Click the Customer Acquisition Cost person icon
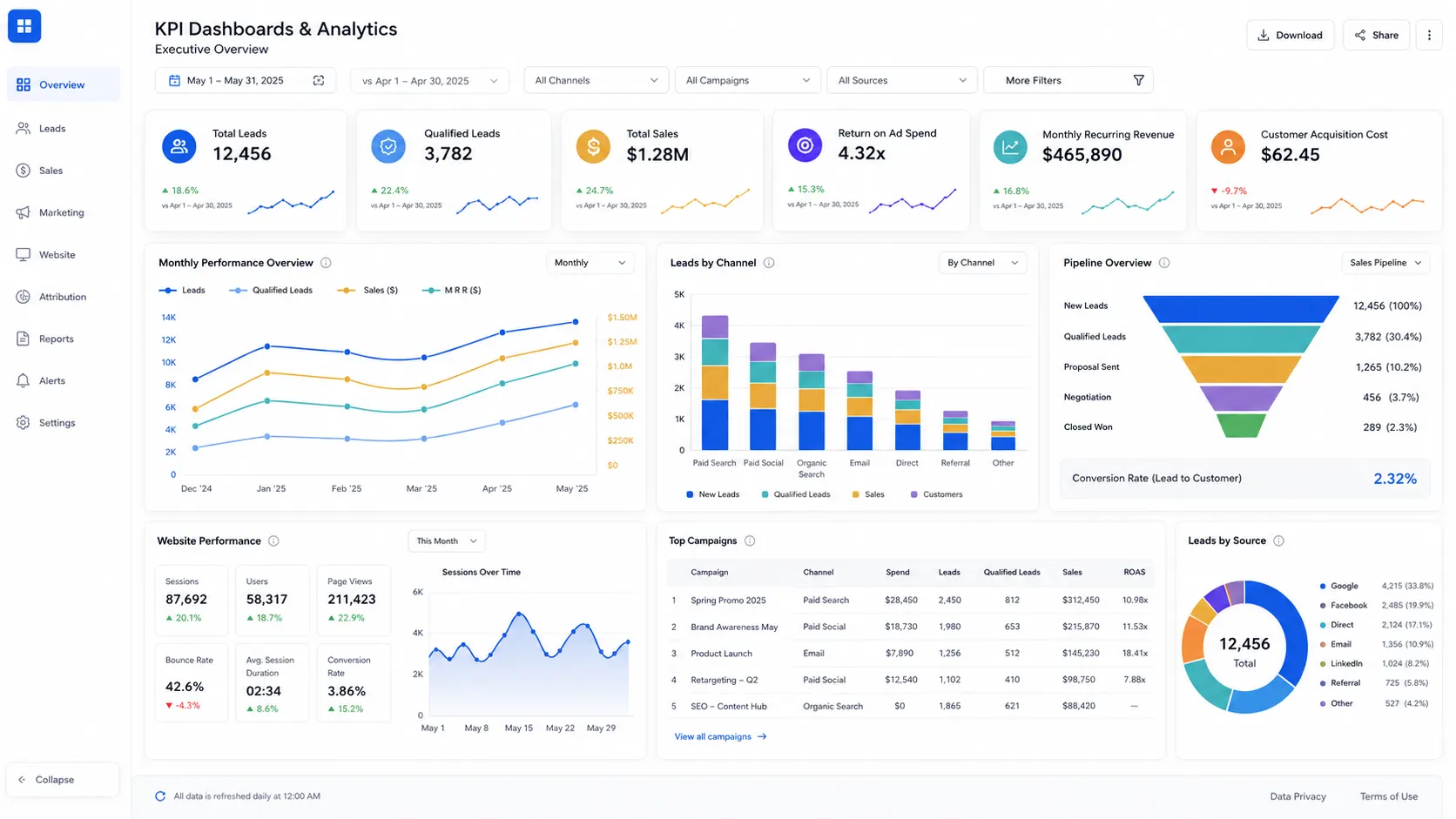1456x819 pixels. (x=1228, y=147)
